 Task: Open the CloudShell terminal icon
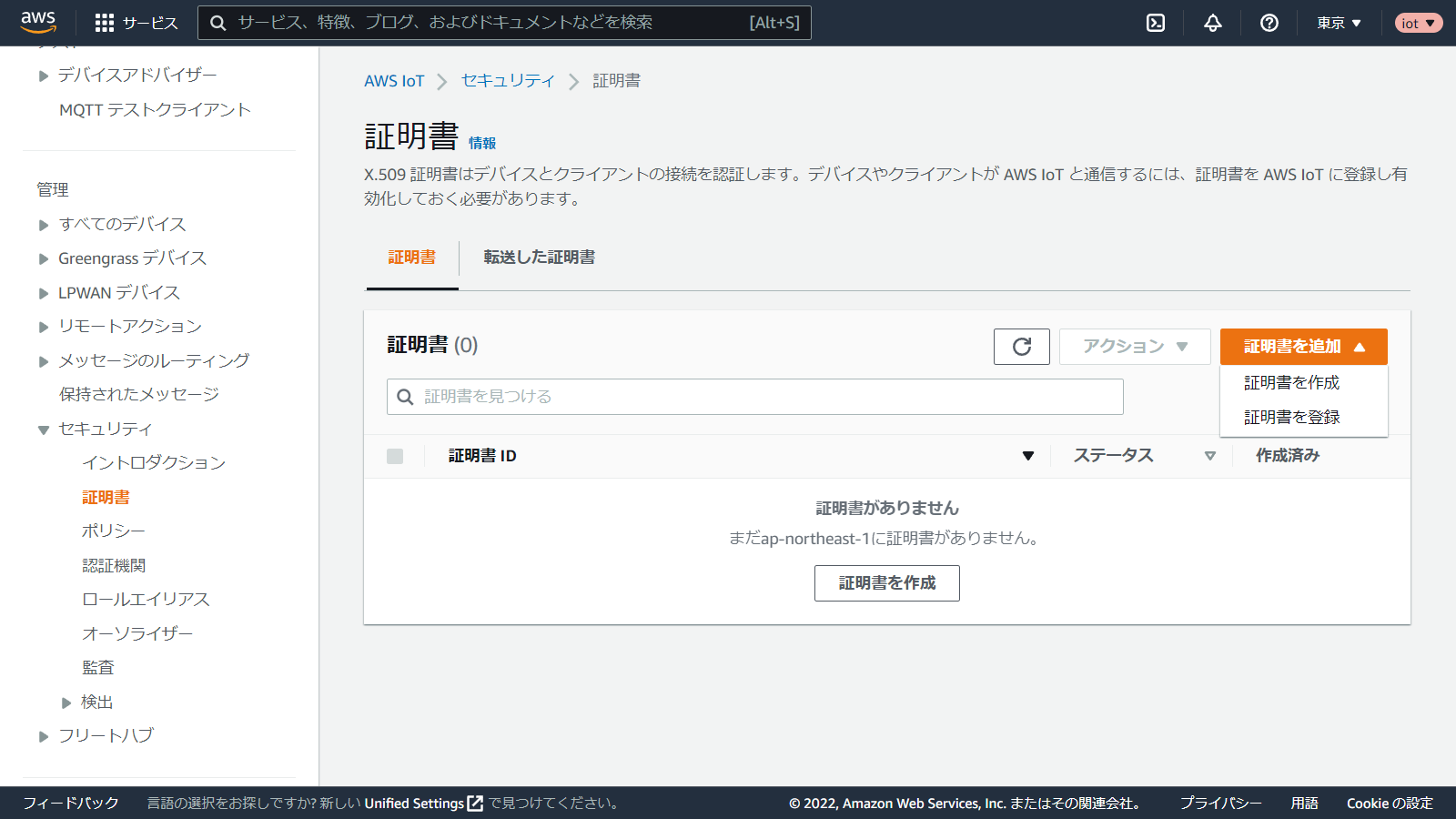click(x=1155, y=23)
